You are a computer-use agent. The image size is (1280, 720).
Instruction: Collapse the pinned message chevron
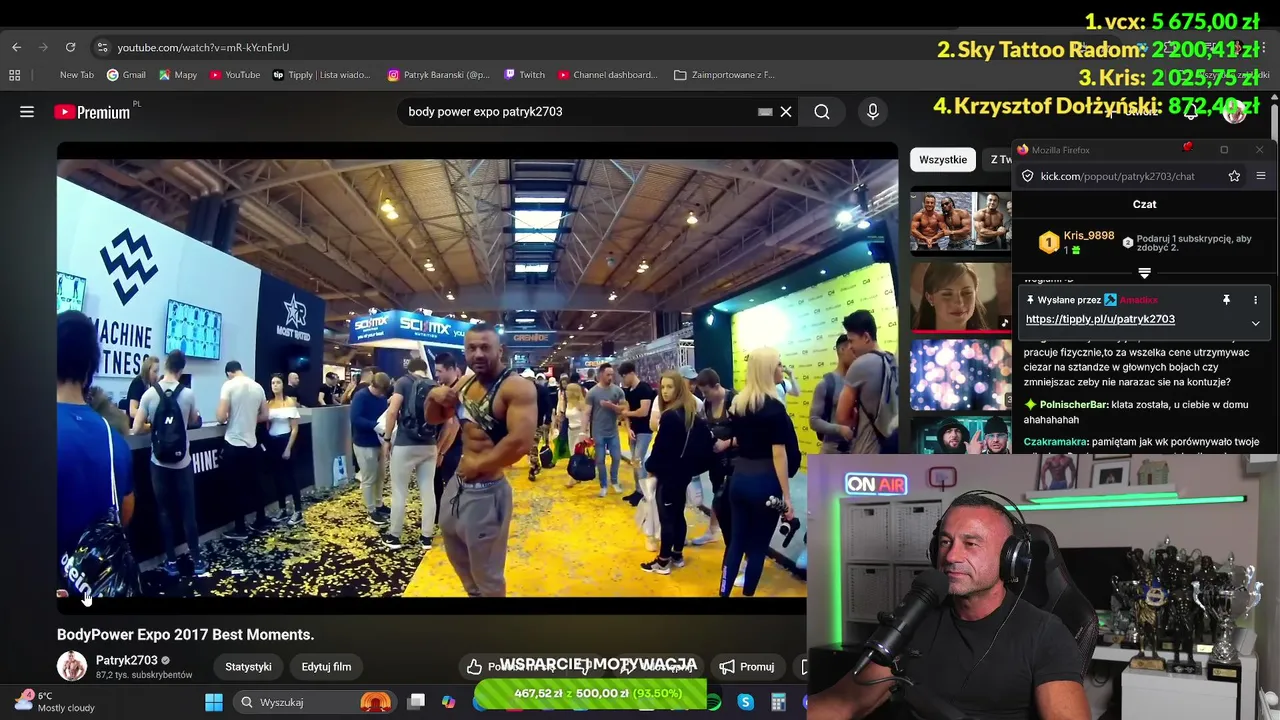(x=1255, y=323)
